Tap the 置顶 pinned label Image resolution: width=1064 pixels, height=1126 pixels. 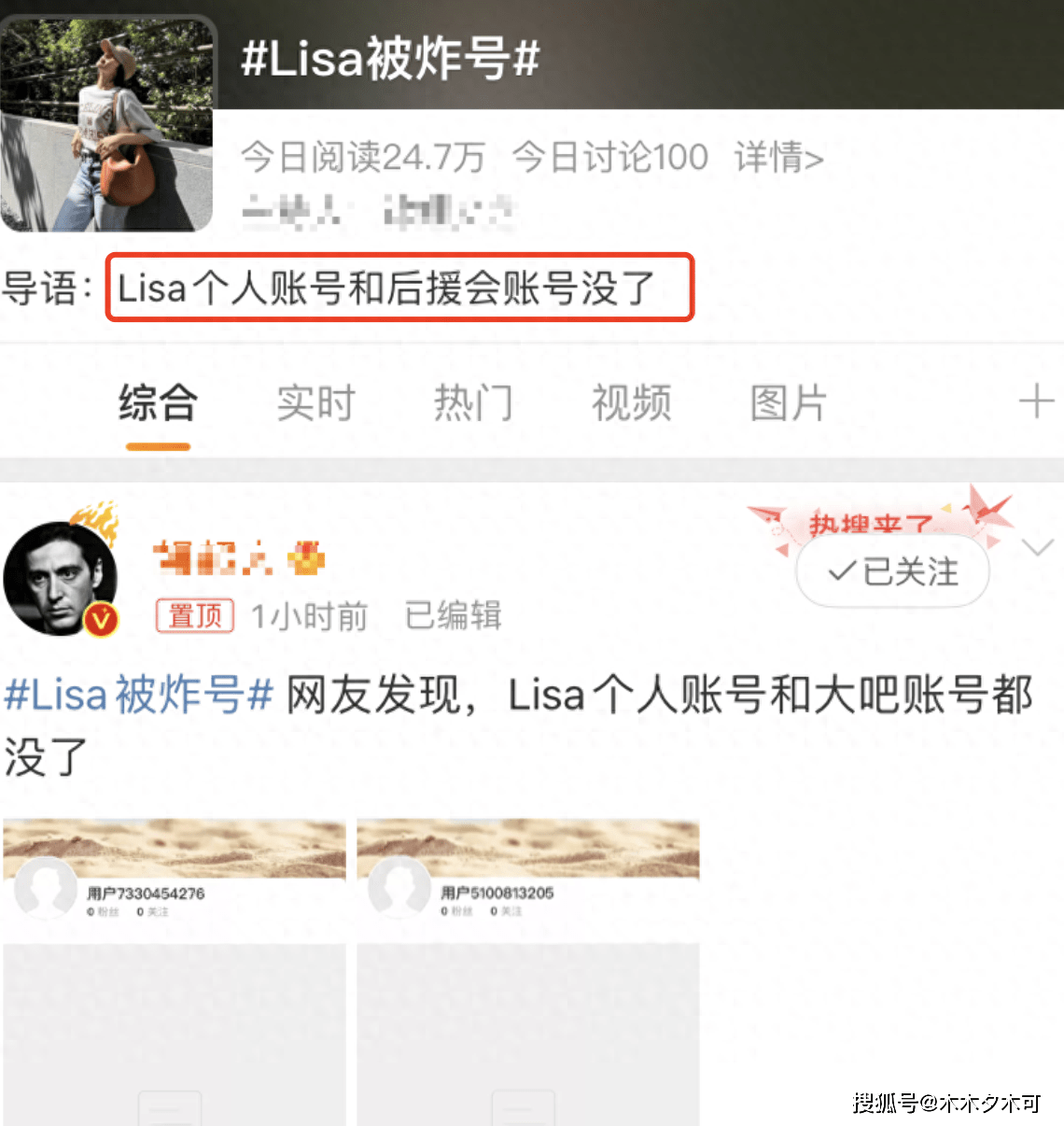point(195,615)
